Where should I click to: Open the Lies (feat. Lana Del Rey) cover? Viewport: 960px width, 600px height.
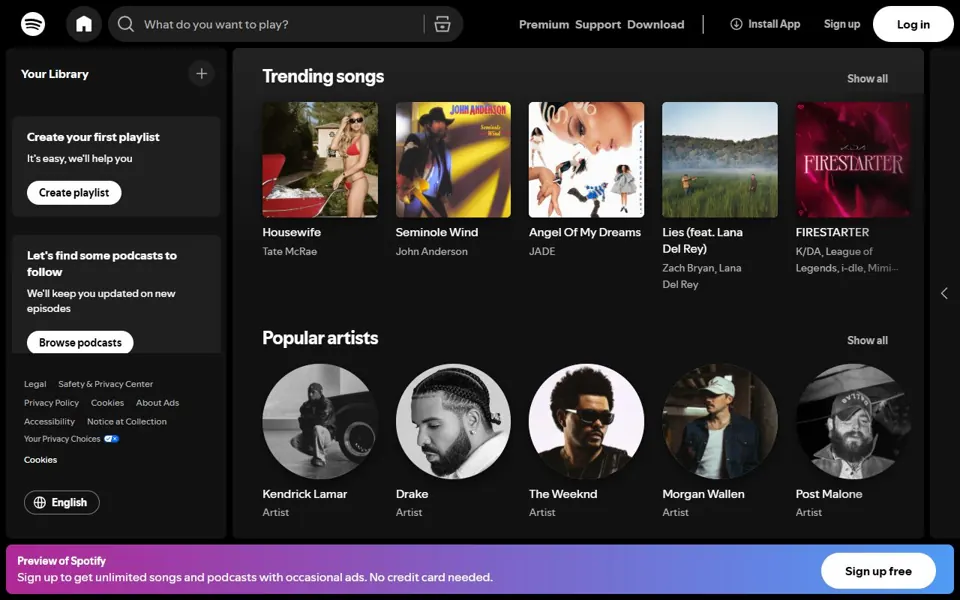click(720, 160)
